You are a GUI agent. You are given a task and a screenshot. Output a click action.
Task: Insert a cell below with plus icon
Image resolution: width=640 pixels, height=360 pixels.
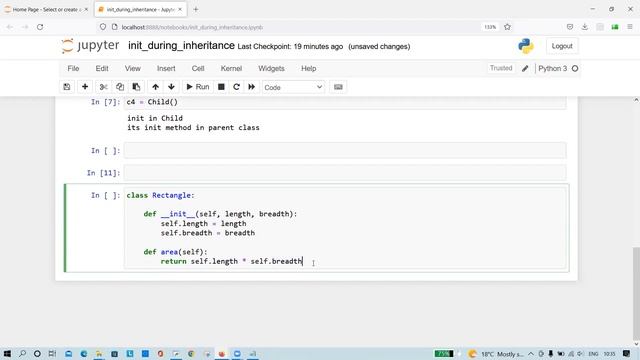(x=85, y=87)
